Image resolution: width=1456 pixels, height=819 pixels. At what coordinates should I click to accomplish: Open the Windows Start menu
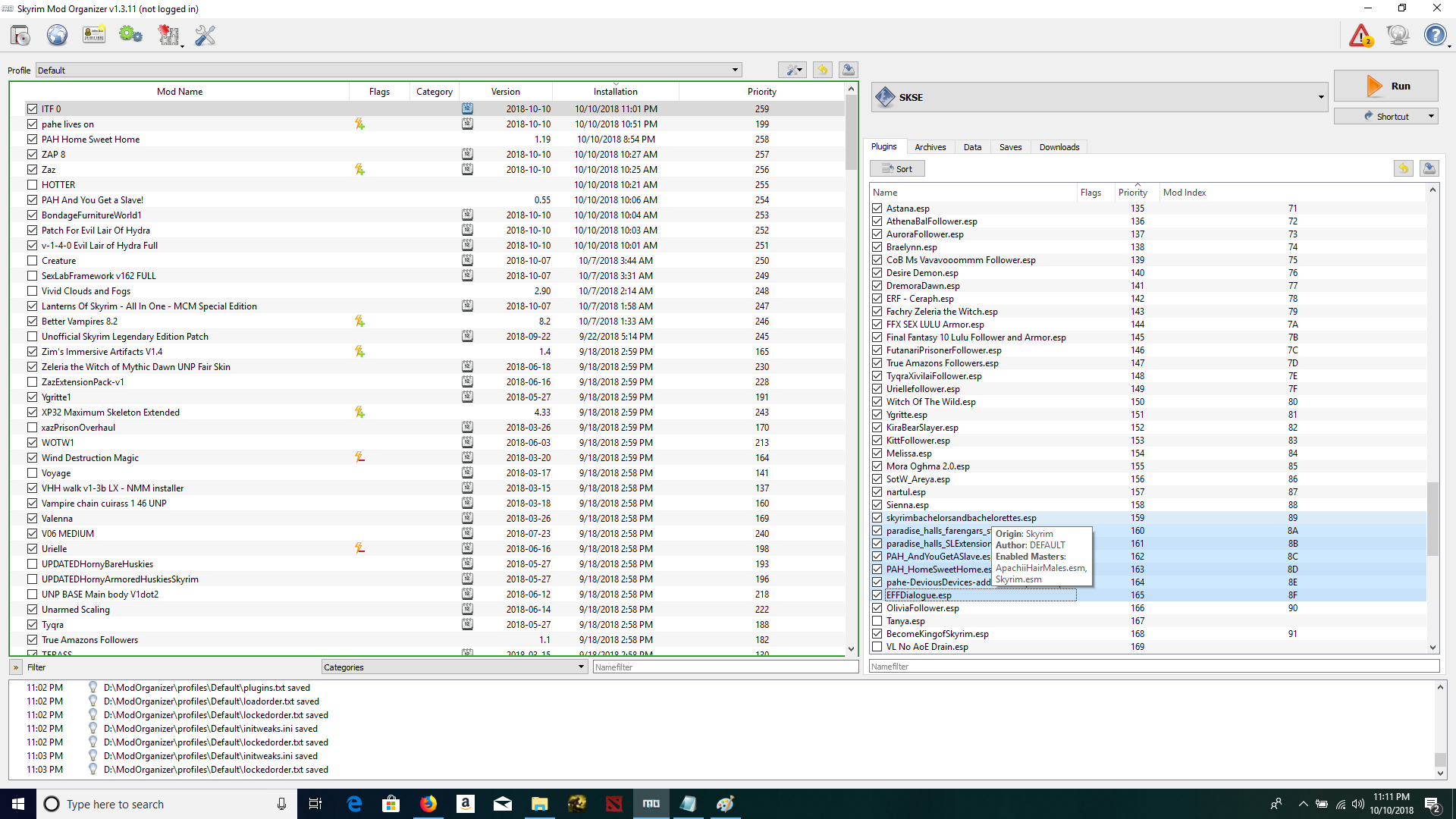pyautogui.click(x=18, y=804)
